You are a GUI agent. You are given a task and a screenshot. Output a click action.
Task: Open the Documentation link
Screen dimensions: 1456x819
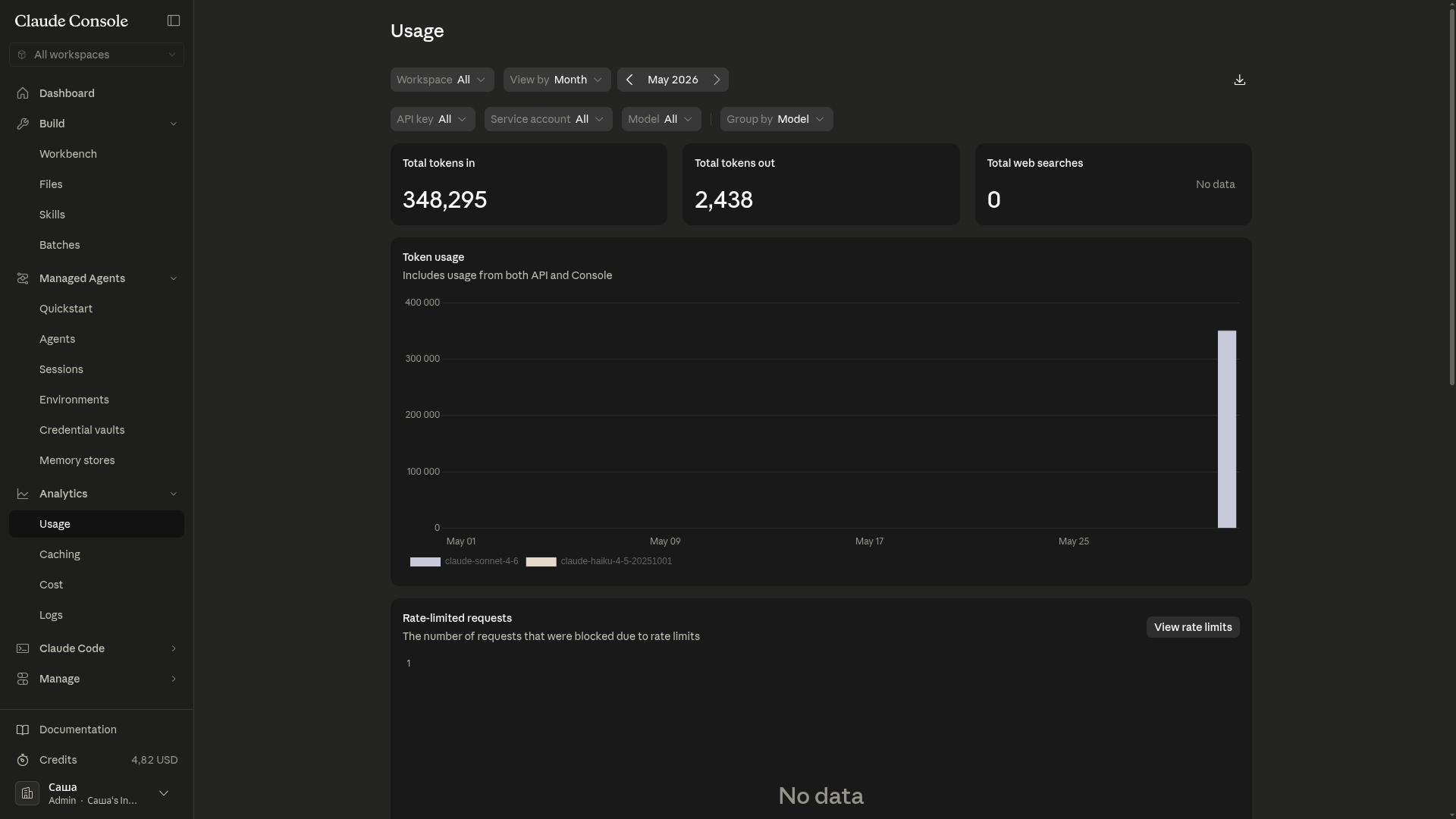tap(78, 730)
